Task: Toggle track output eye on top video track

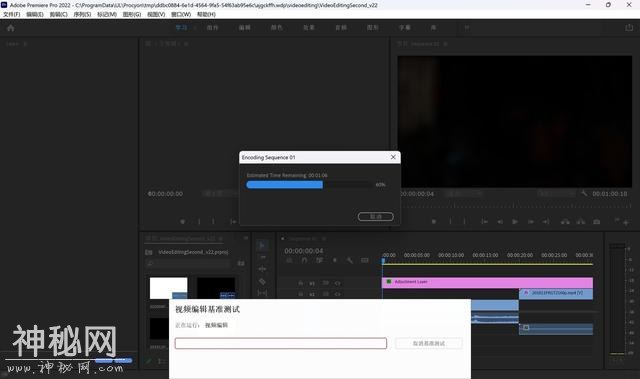Action: coord(338,283)
